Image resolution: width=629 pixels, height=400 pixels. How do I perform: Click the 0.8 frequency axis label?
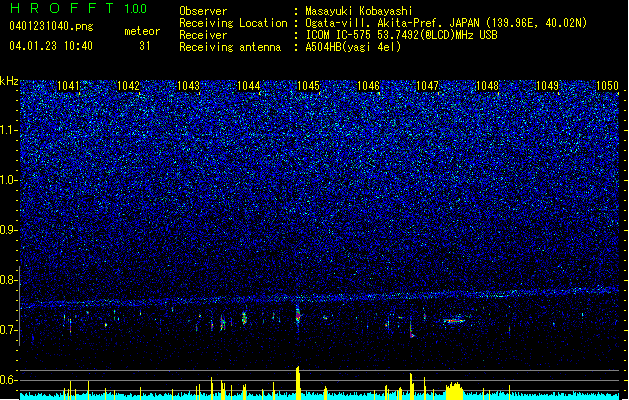coord(9,280)
